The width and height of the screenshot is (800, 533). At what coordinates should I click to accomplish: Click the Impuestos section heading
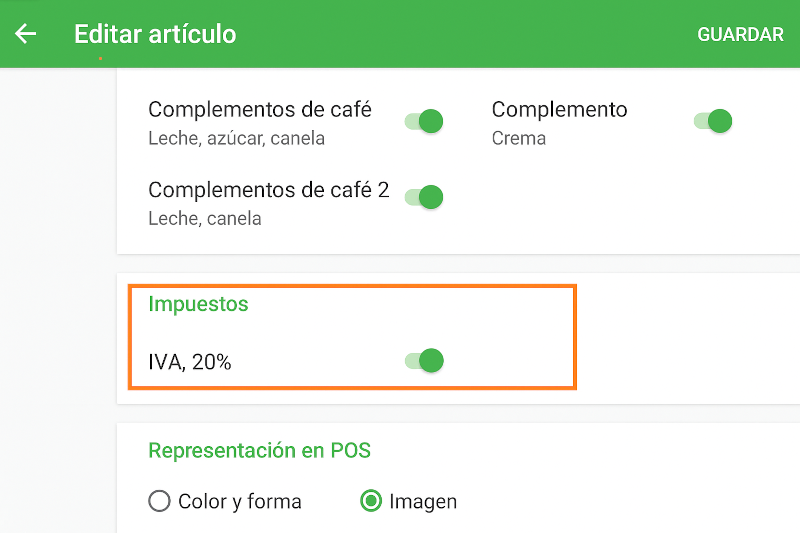(198, 304)
